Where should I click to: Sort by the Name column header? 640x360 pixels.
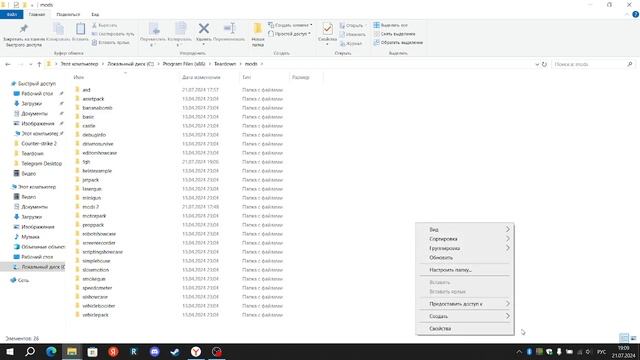click(79, 77)
